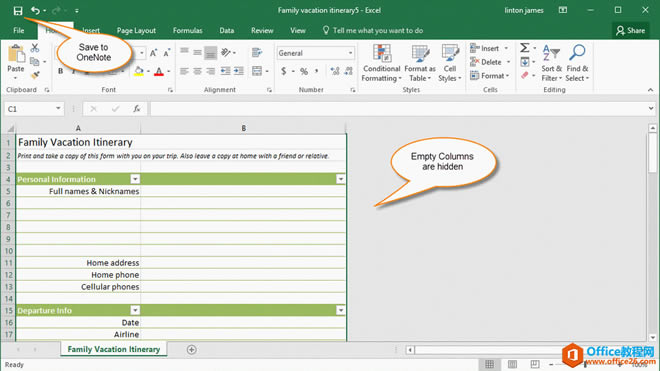The height and width of the screenshot is (371, 660).
Task: Click the Save icon in Quick Access Toolbar
Action: coord(18,11)
